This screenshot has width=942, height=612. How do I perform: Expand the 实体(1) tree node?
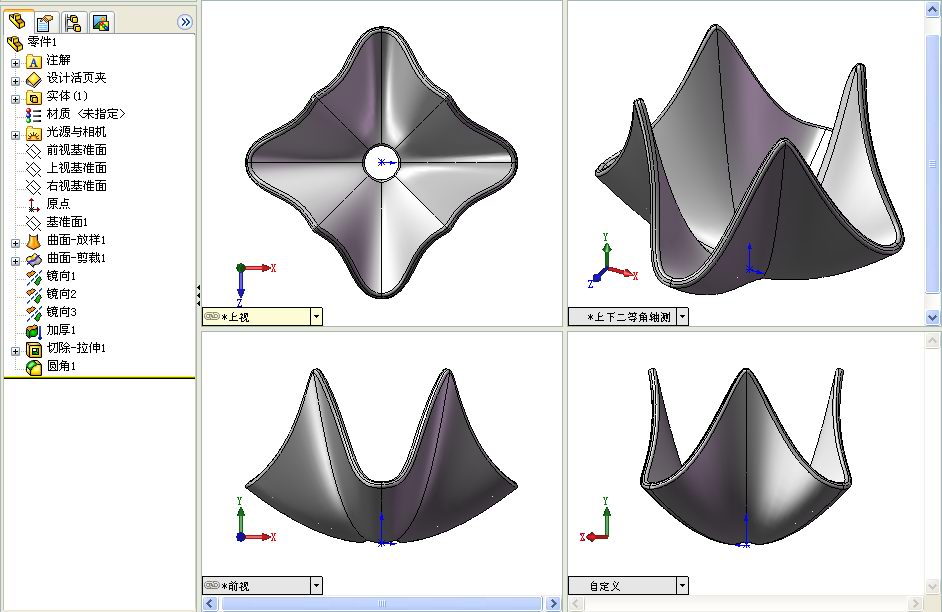pos(15,98)
